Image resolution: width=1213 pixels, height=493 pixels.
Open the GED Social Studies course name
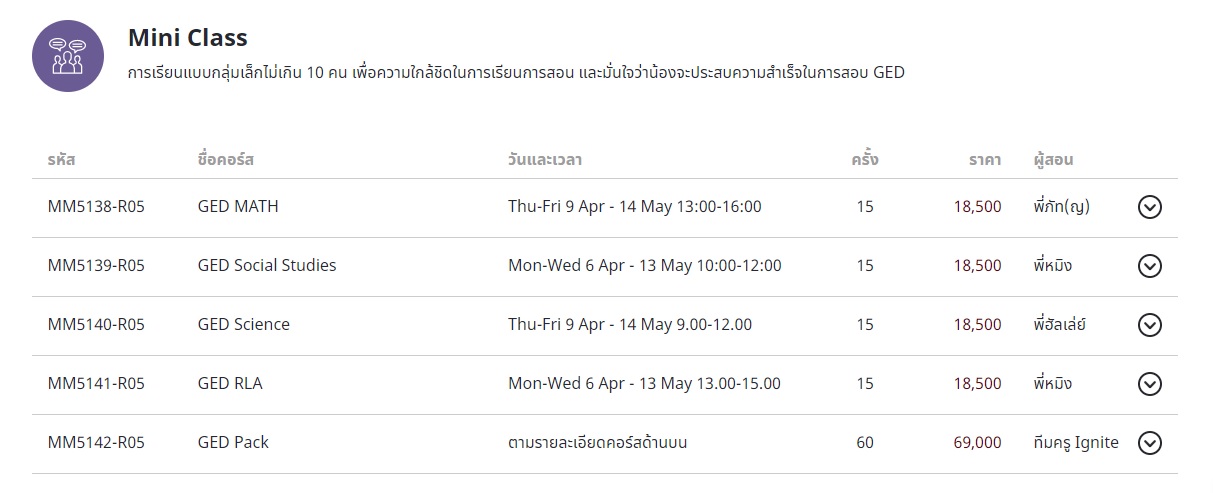pyautogui.click(x=267, y=266)
